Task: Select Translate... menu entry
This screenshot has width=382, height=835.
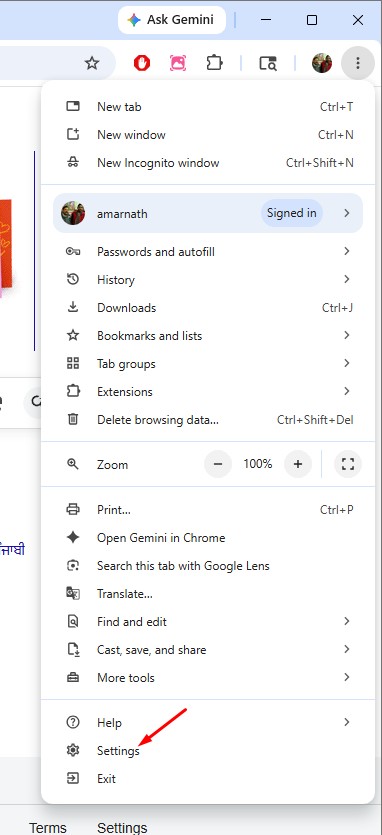Action: click(208, 594)
